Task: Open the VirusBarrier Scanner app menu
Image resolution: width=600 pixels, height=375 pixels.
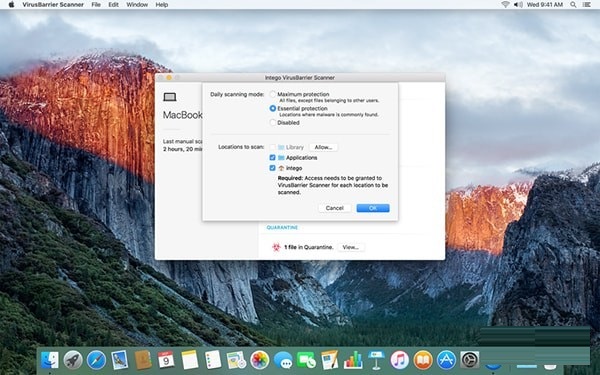Action: coord(53,5)
